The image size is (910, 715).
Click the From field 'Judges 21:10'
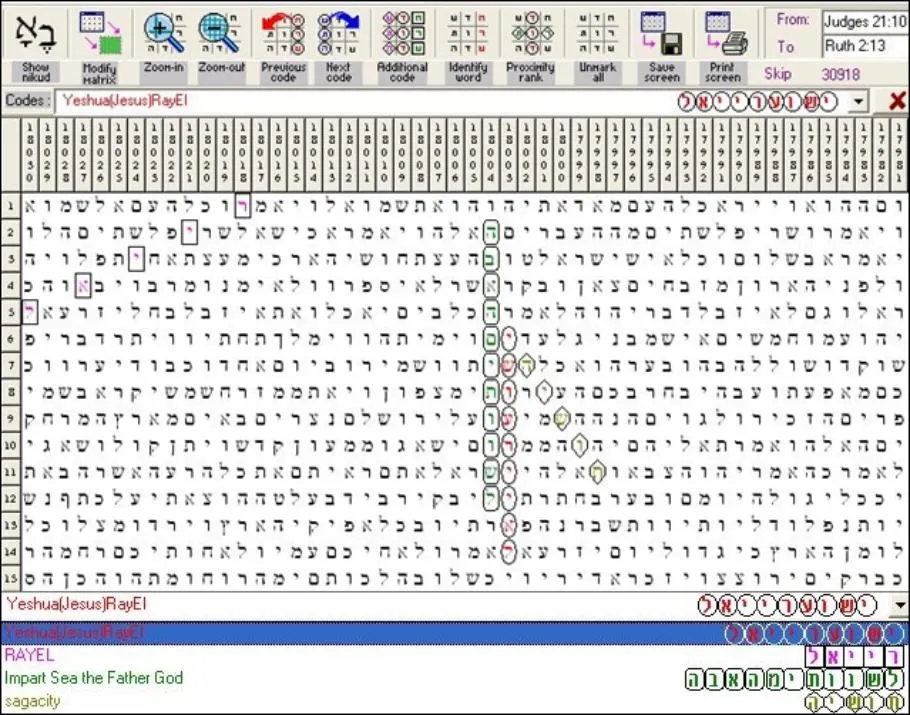coord(865,23)
